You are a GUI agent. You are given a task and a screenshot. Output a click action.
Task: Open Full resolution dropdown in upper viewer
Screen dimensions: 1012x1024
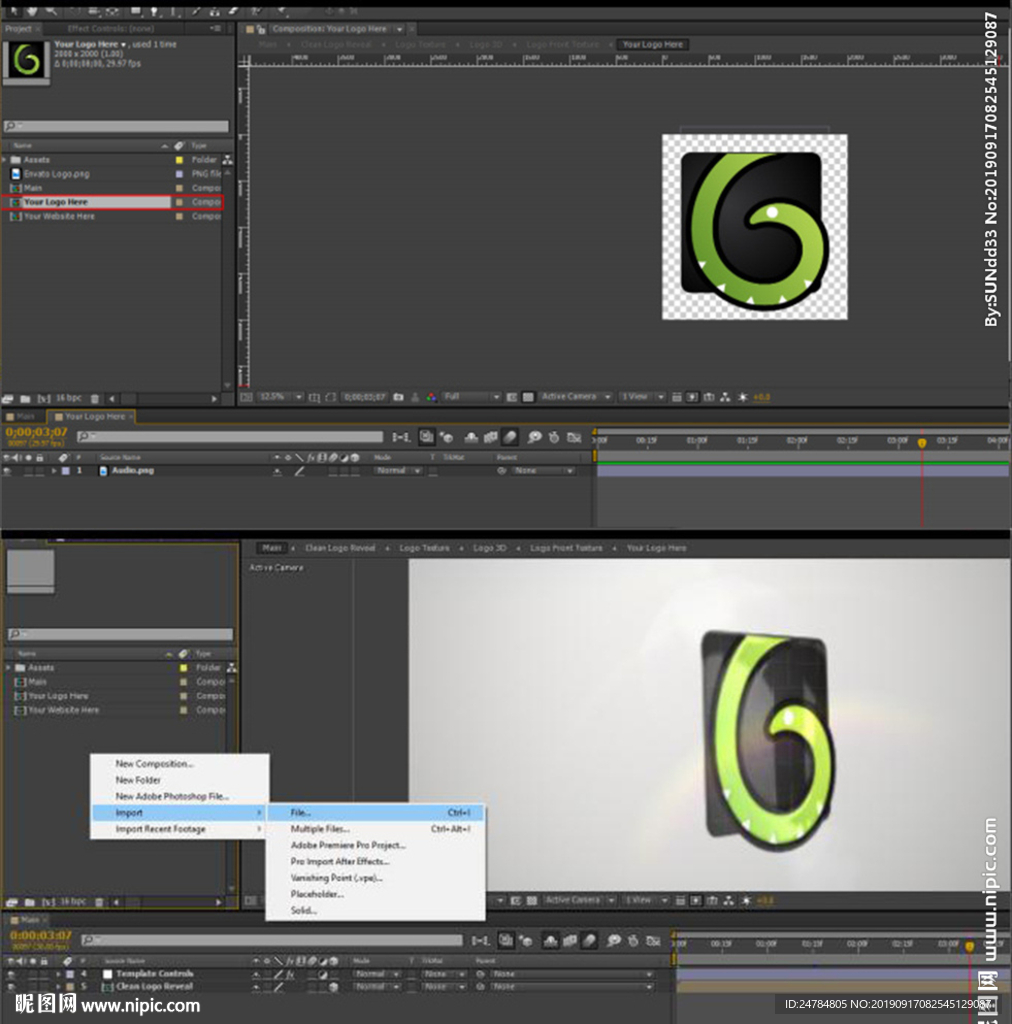coord(471,397)
